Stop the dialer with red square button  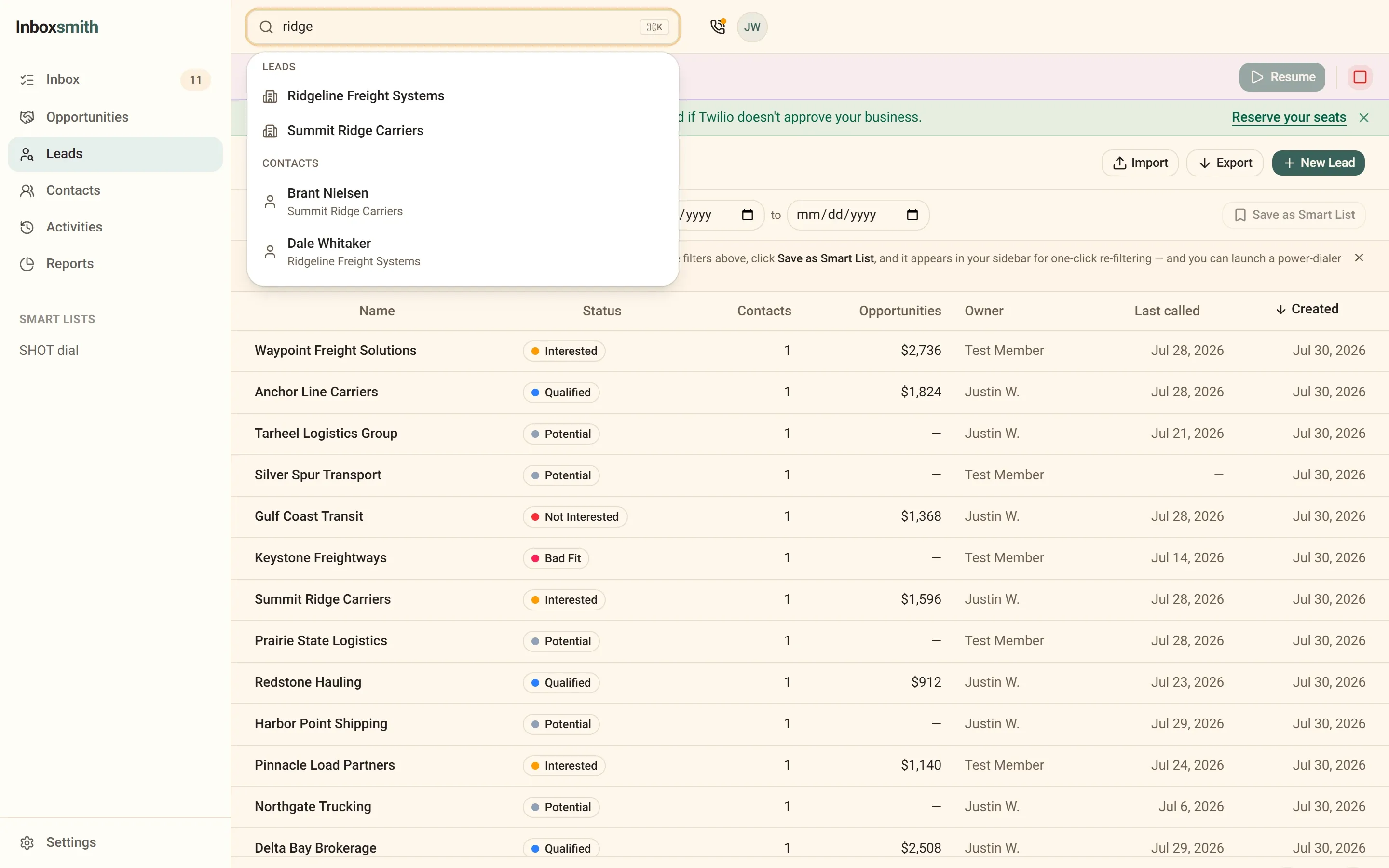pos(1360,77)
